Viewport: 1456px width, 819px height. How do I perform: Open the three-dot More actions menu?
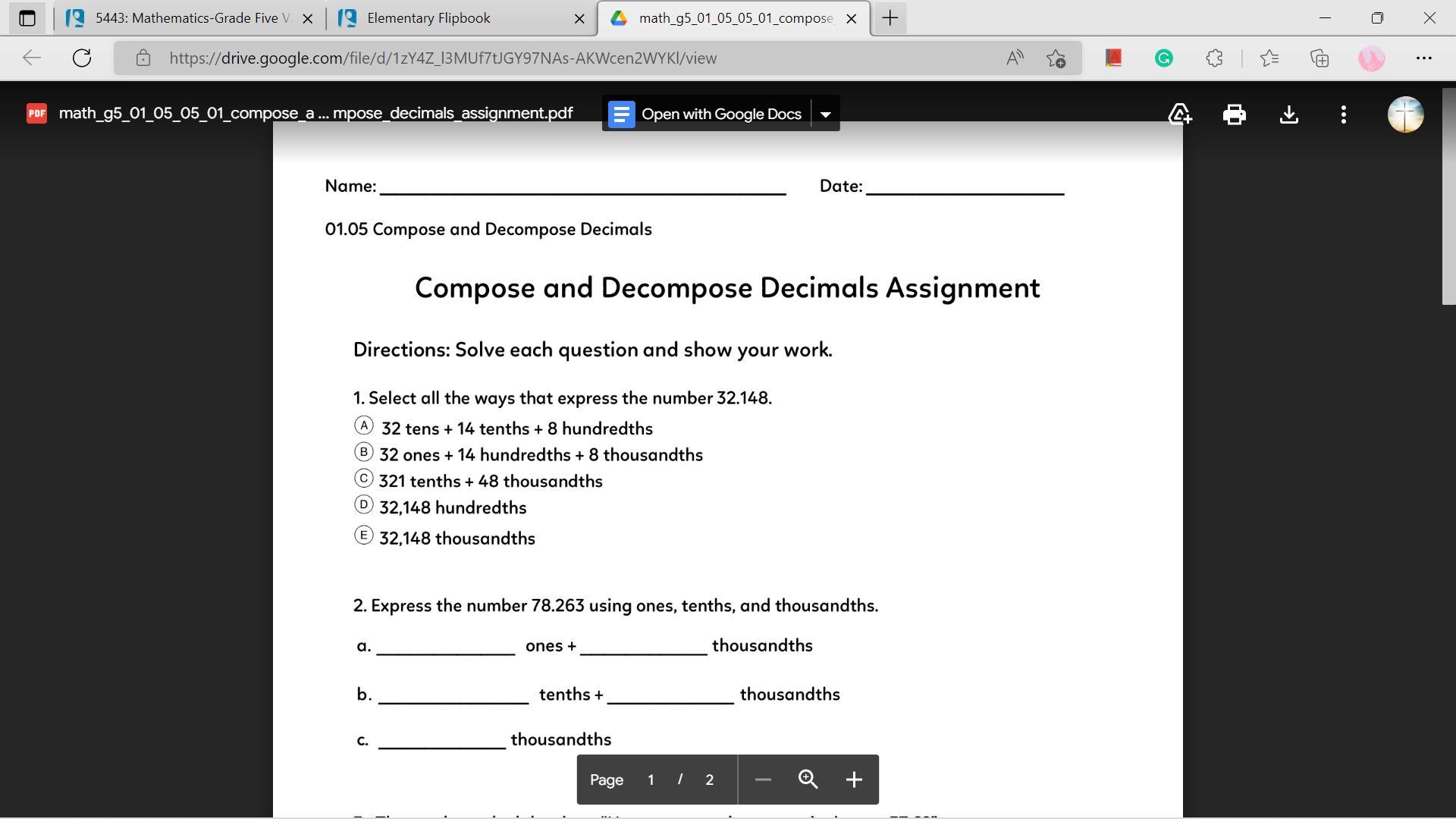pyautogui.click(x=1343, y=115)
